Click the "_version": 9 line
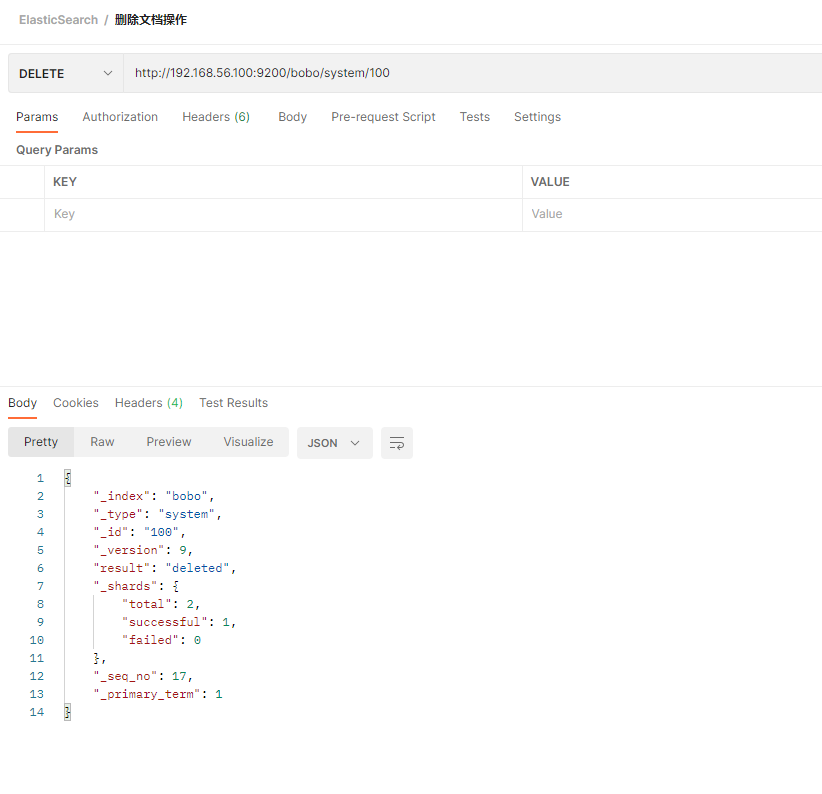Image resolution: width=822 pixels, height=794 pixels. tap(143, 550)
